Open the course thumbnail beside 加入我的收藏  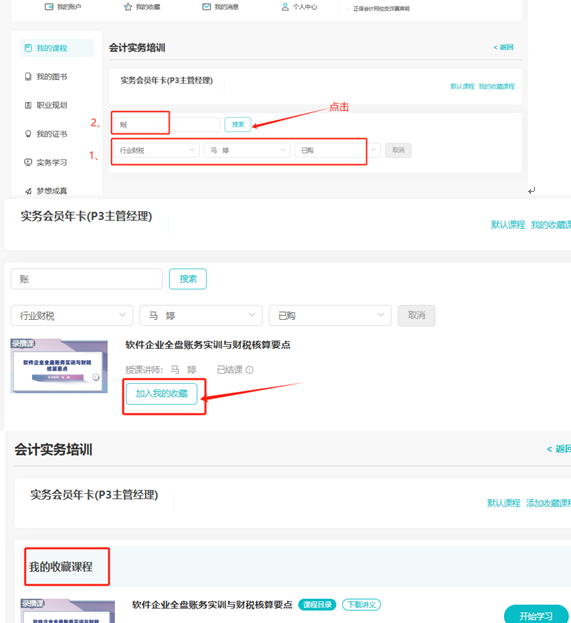(x=59, y=366)
